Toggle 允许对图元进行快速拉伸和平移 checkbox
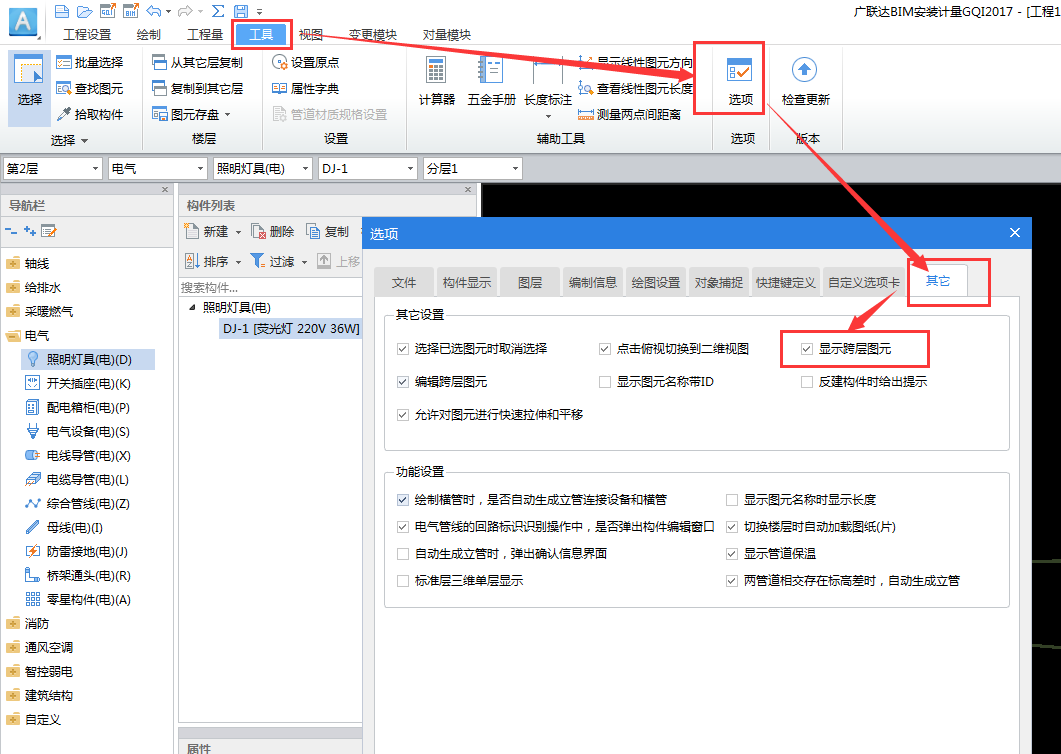The image size is (1061, 754). (403, 415)
